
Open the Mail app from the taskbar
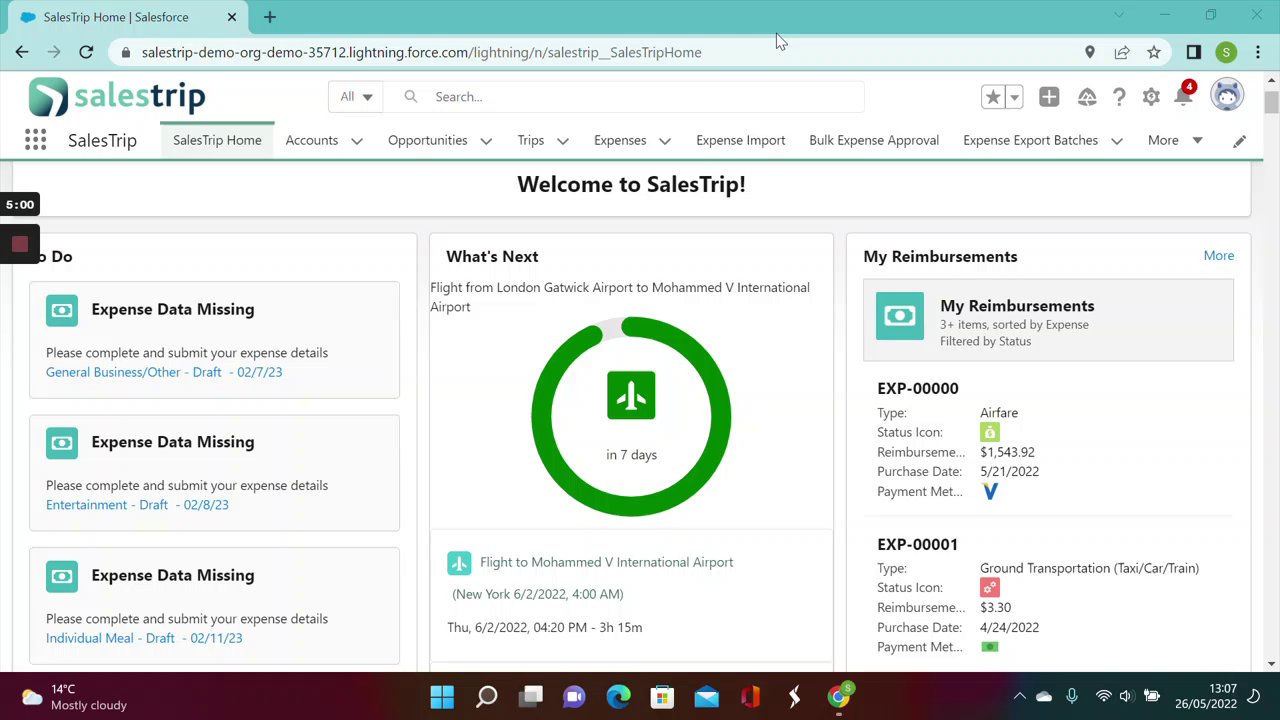coord(706,696)
